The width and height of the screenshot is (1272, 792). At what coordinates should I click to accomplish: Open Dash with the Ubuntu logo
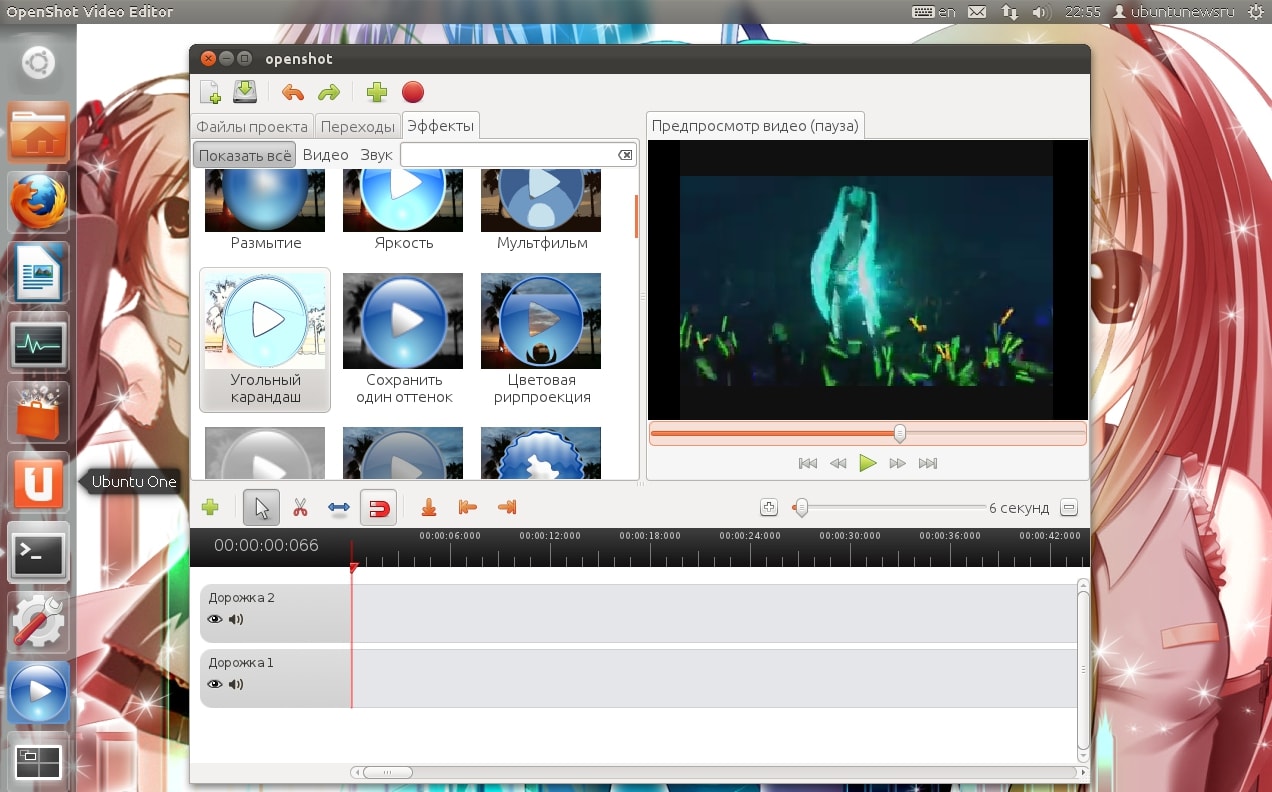click(x=39, y=64)
